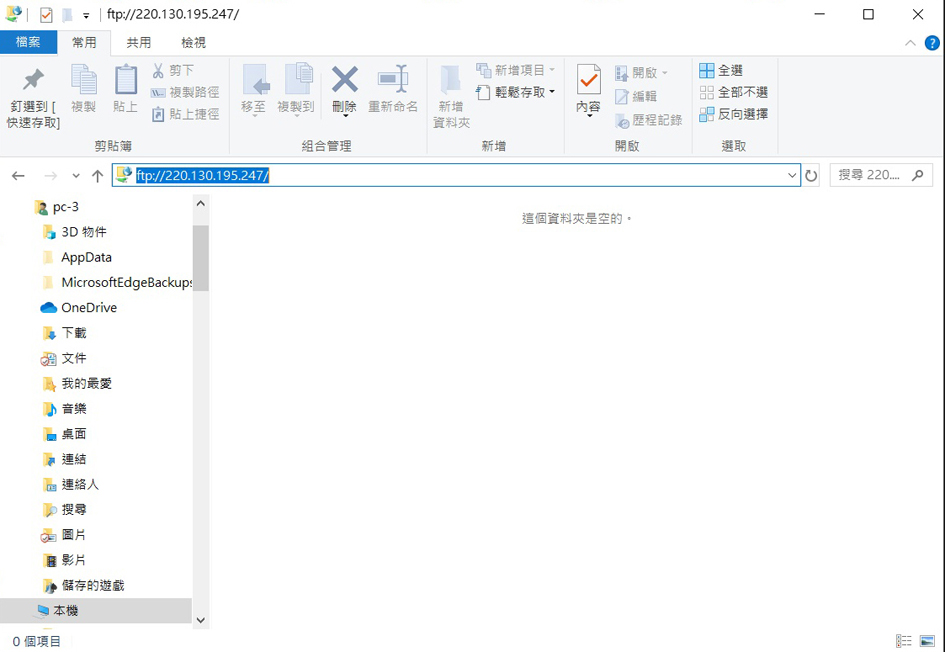
Task: Open the 搜尋 searches folder
Action: (65, 510)
